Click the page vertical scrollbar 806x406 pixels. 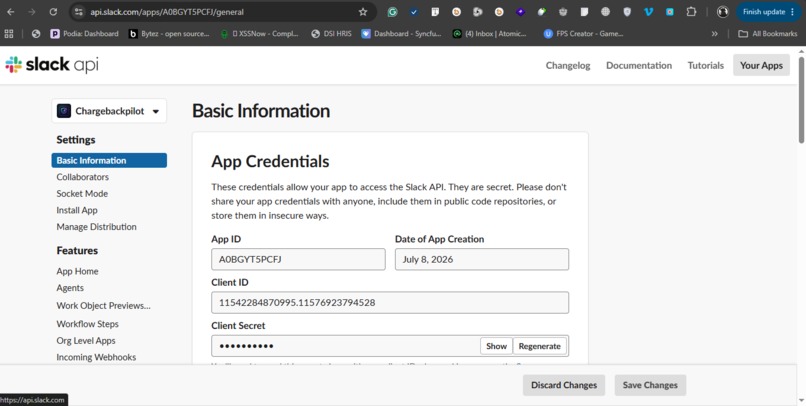pyautogui.click(x=801, y=100)
